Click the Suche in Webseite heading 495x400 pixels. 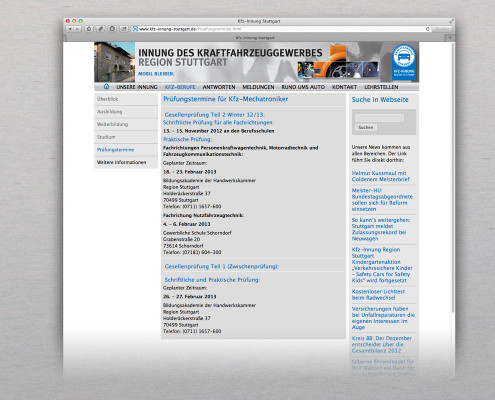(x=380, y=99)
